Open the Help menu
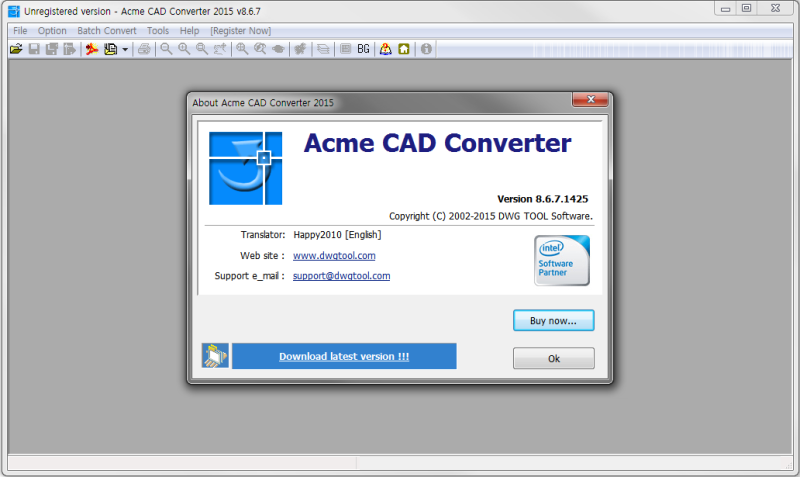 189,31
